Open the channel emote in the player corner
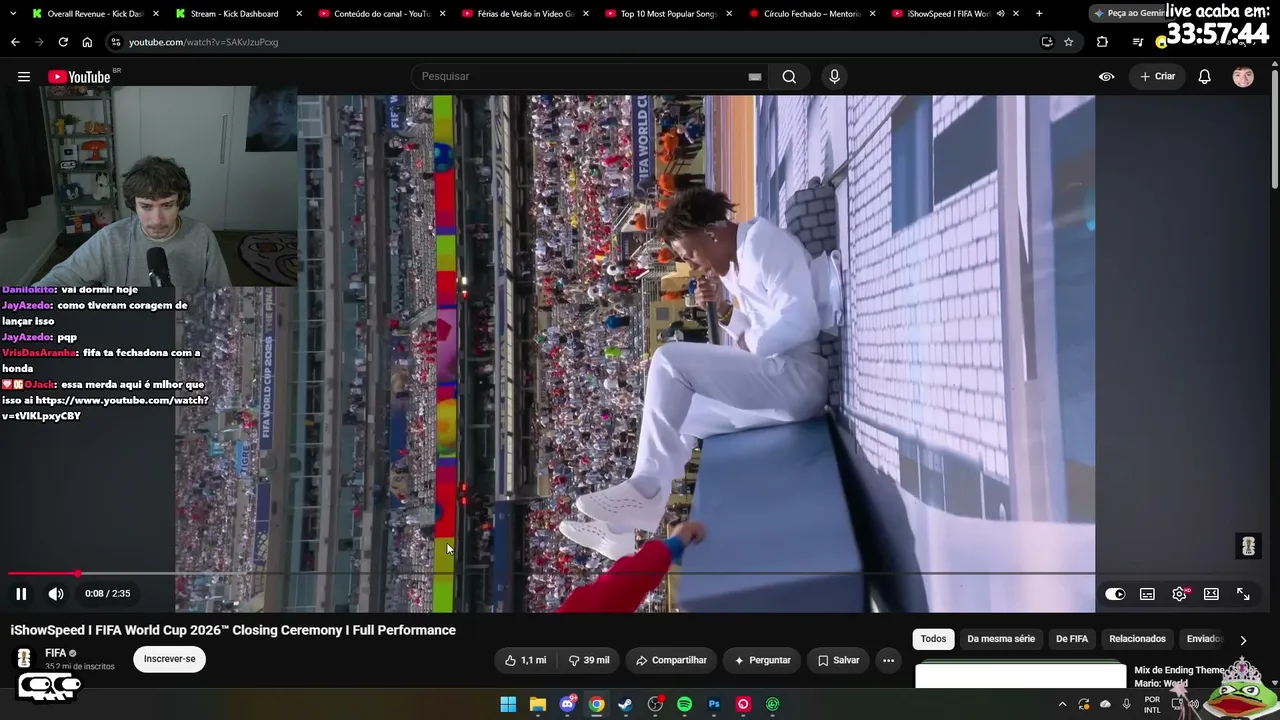The height and width of the screenshot is (720, 1280). (x=1248, y=546)
